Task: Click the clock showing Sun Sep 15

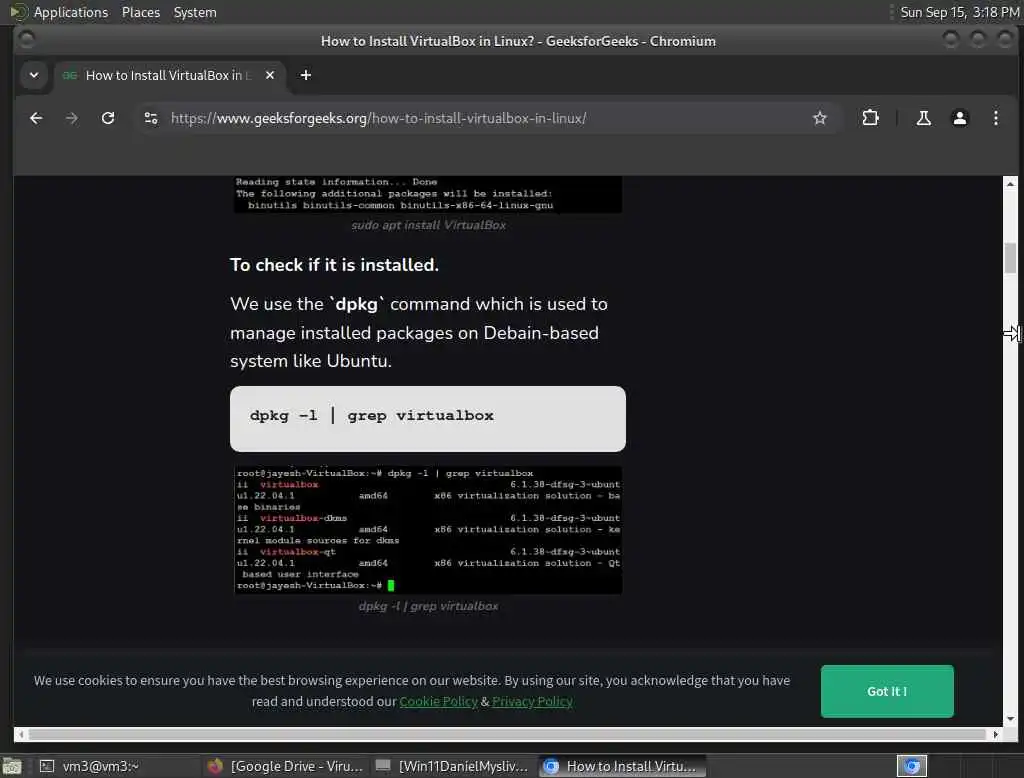Action: pyautogui.click(x=959, y=12)
